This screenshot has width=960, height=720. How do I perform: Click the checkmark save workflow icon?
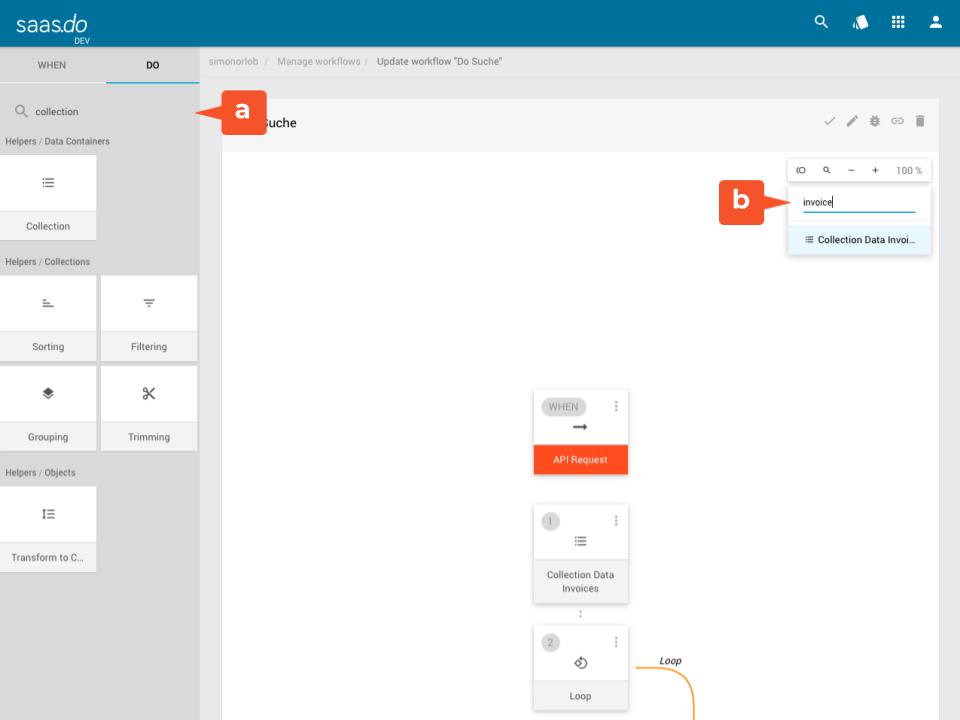[x=829, y=121]
